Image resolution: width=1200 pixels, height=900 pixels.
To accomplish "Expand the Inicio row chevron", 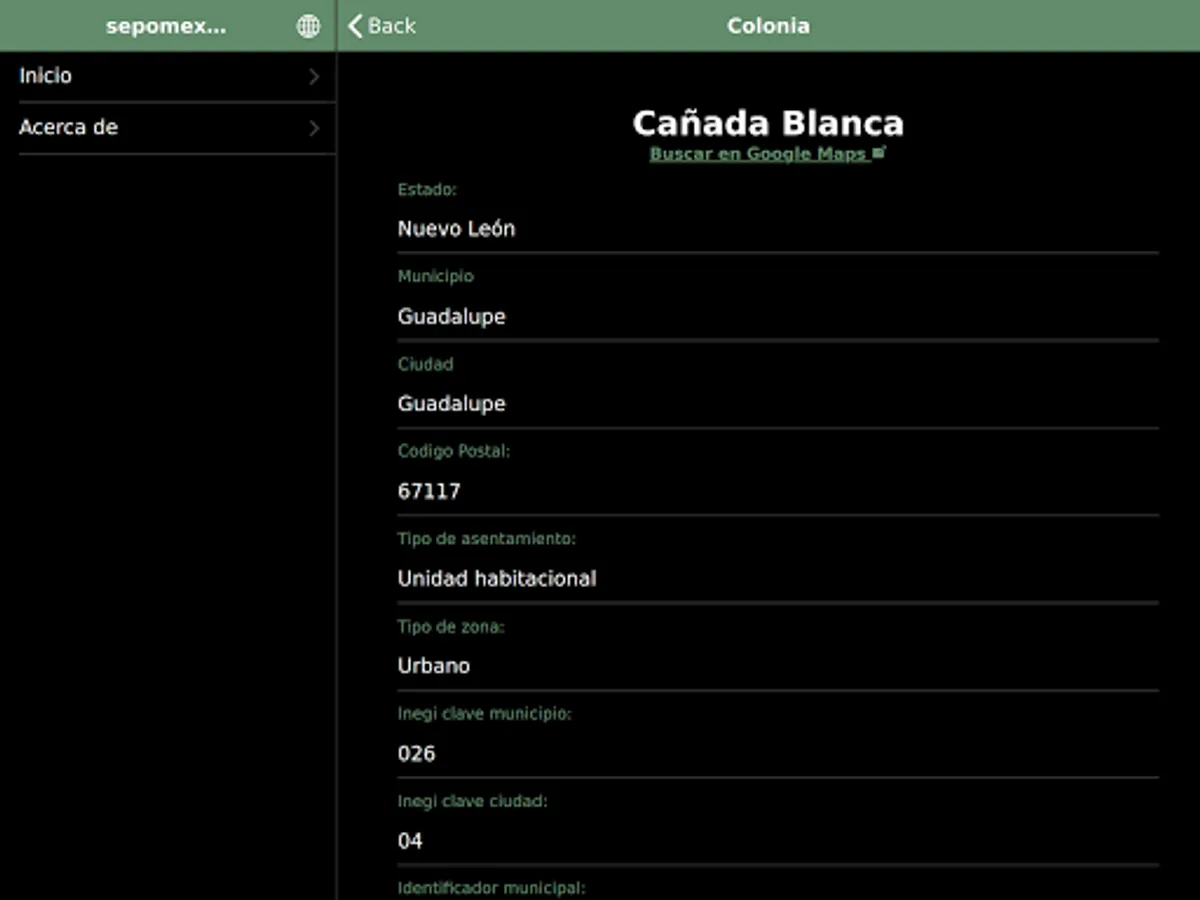I will tap(314, 76).
